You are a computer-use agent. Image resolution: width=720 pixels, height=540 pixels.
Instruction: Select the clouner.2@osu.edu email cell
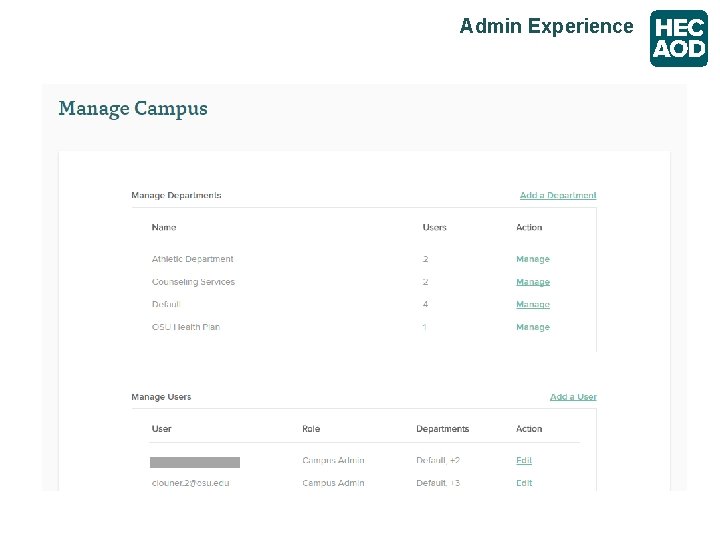(191, 483)
